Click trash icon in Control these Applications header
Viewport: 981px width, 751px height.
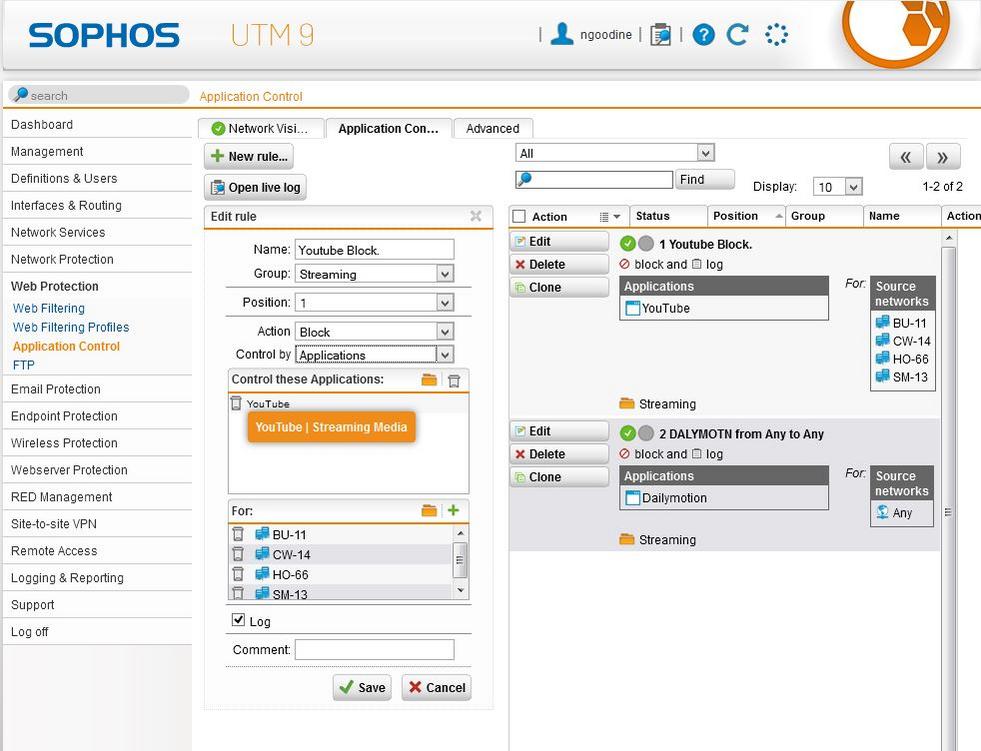[x=454, y=381]
